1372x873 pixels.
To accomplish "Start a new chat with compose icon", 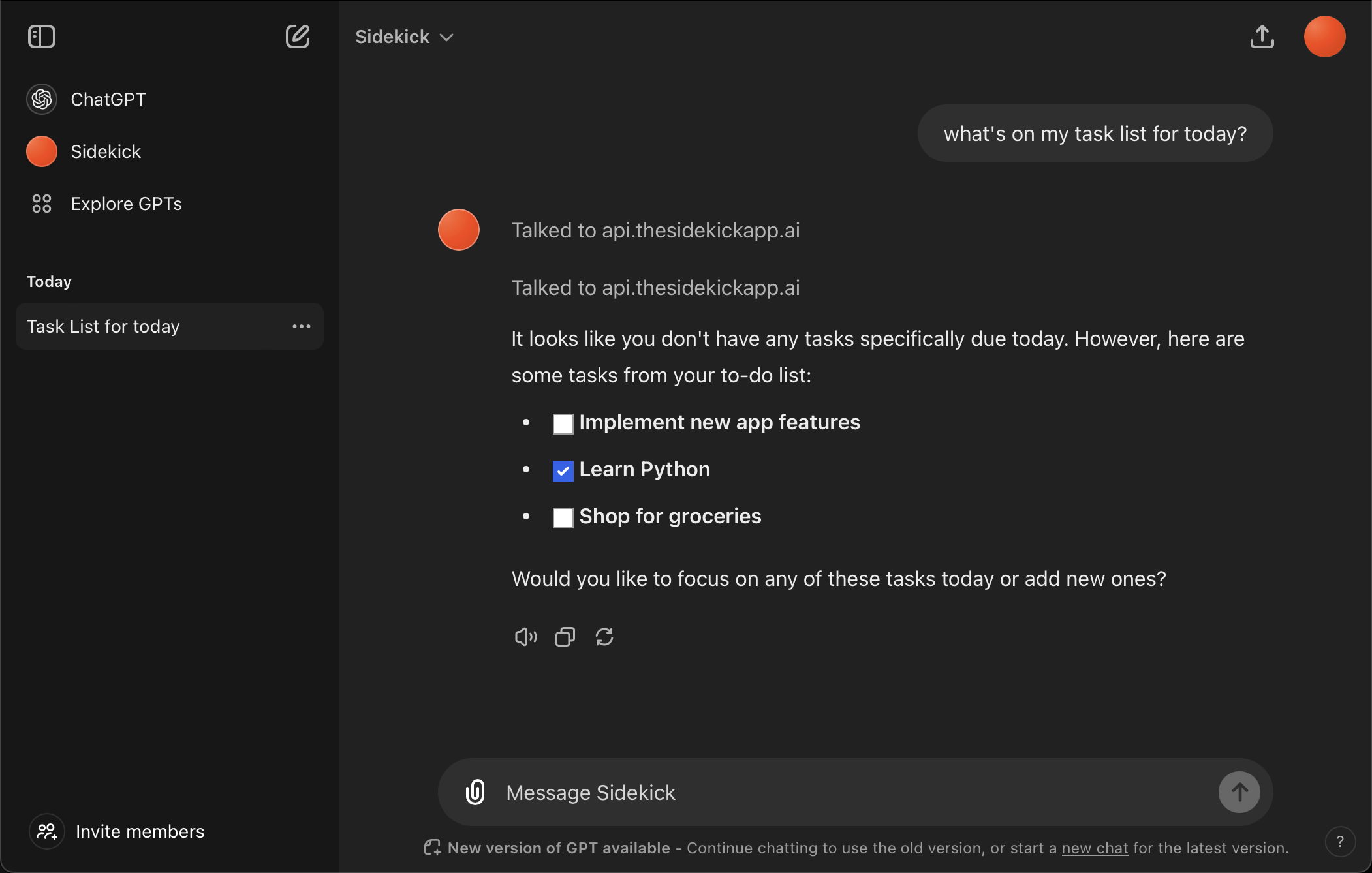I will [x=298, y=37].
